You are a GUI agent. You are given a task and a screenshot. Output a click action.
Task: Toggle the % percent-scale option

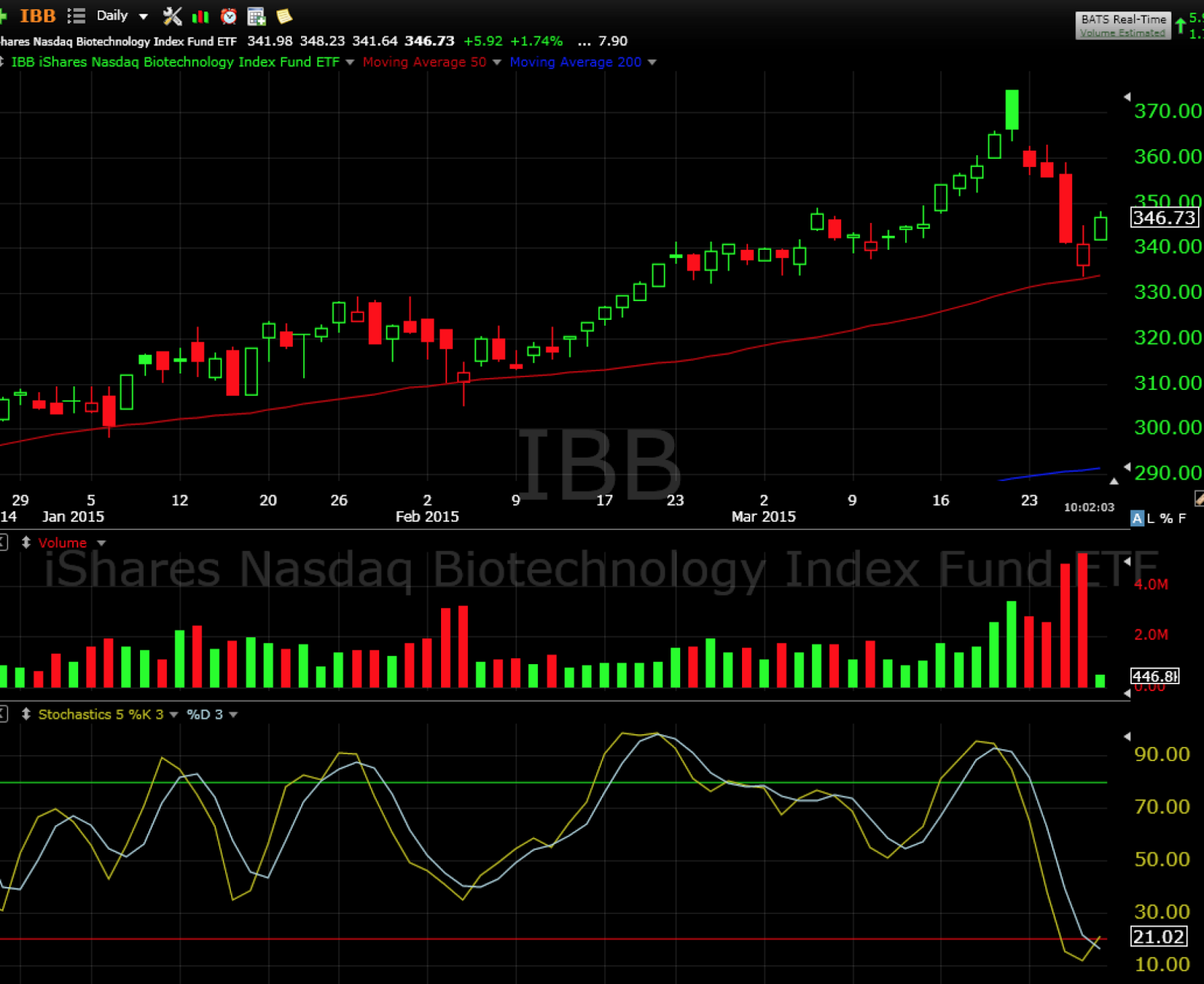(1166, 519)
